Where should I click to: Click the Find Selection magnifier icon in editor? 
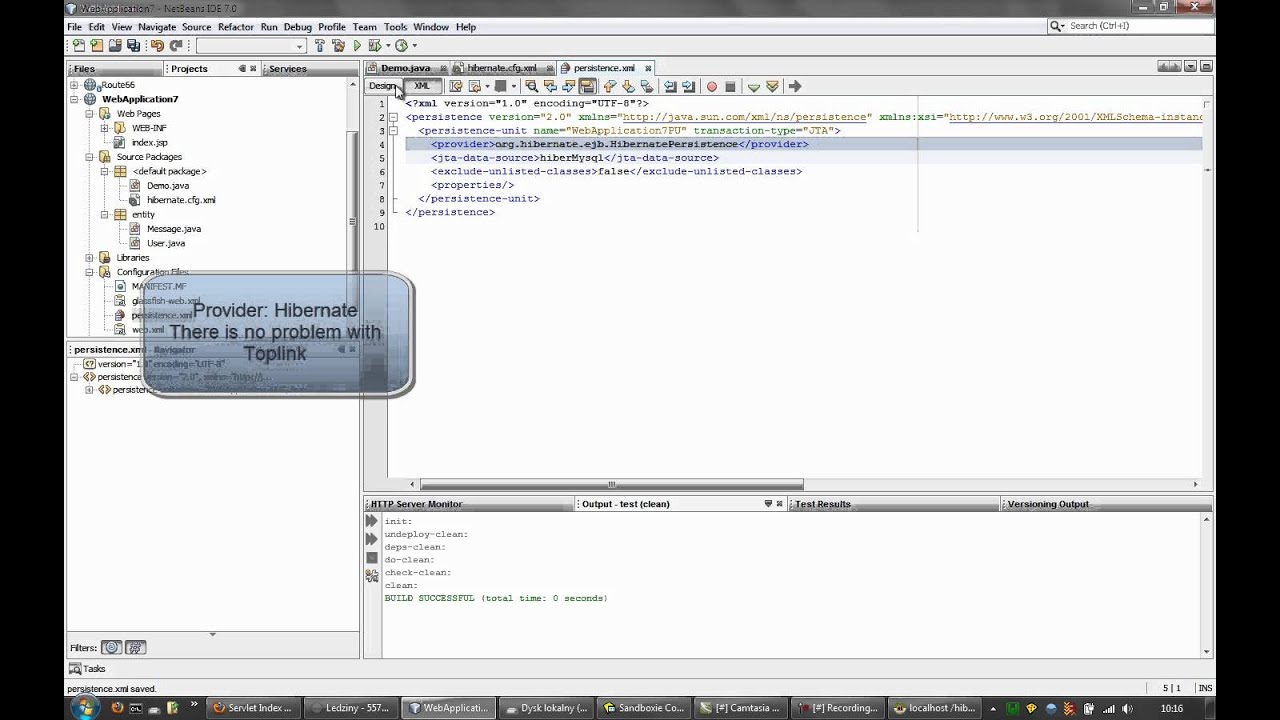pyautogui.click(x=532, y=86)
